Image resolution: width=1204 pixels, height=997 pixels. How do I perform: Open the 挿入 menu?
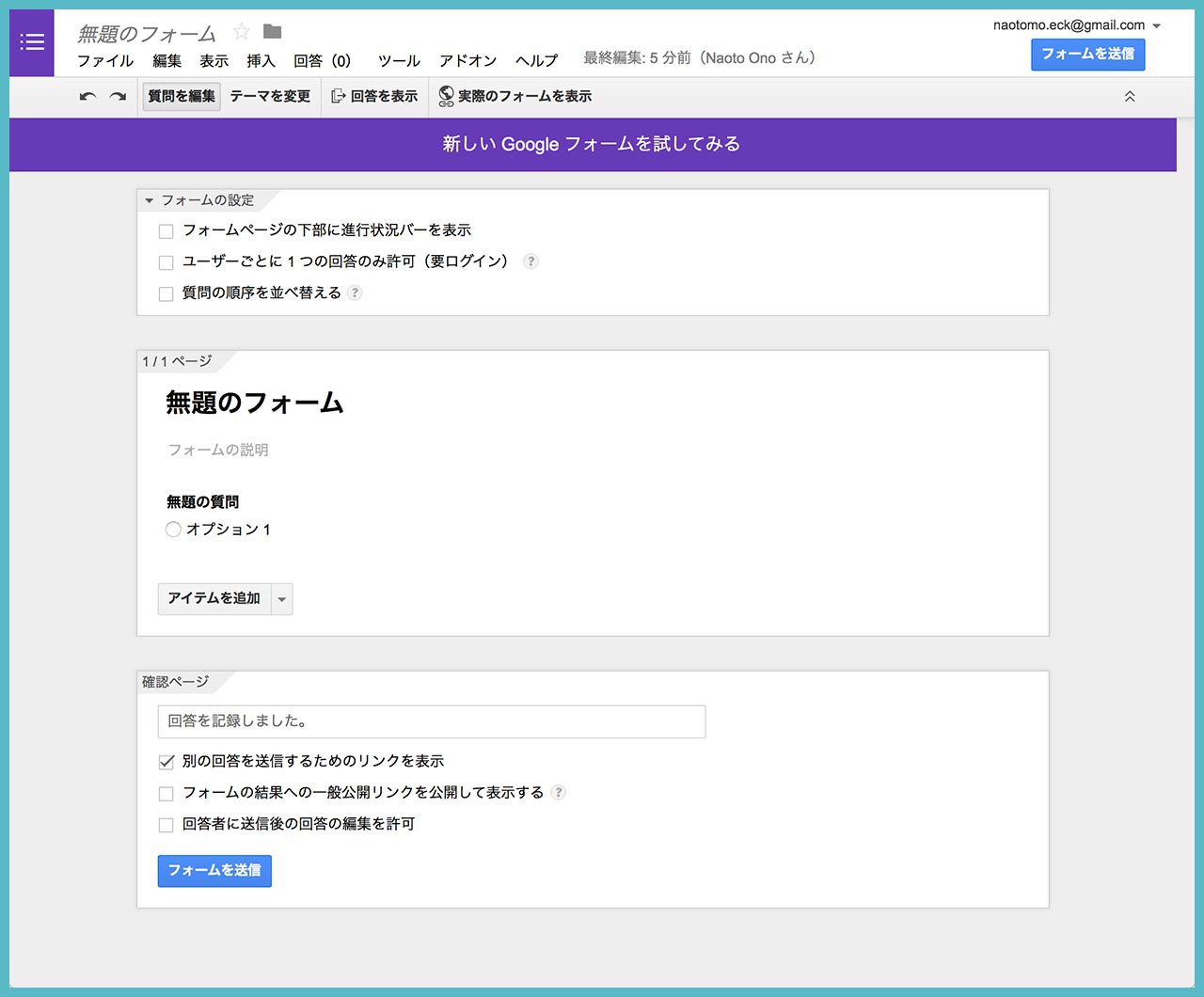pyautogui.click(x=261, y=60)
